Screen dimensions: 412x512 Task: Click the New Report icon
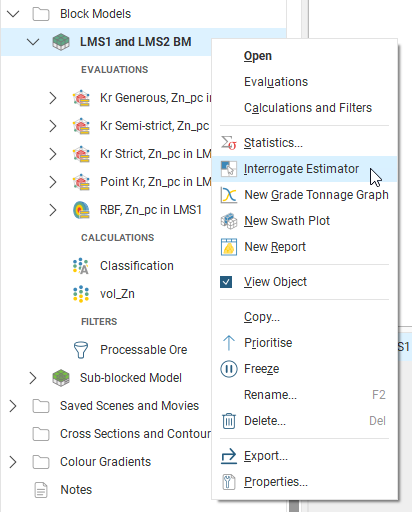point(229,247)
